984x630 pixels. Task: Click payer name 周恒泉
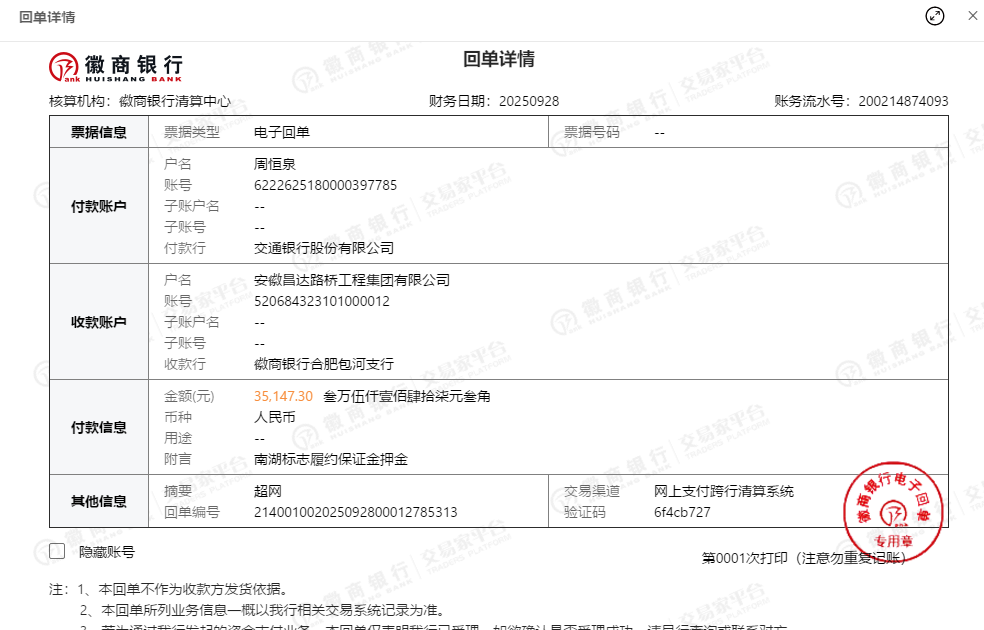tap(275, 164)
